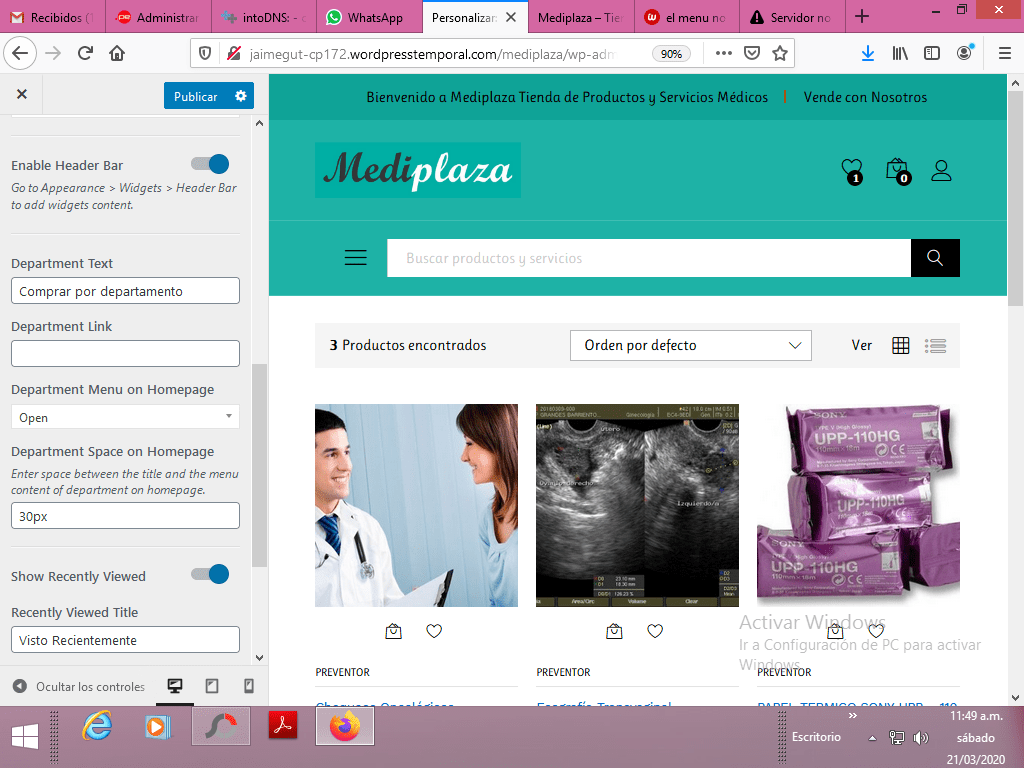Click Ocultar los controles
The image size is (1024, 768).
tap(79, 686)
